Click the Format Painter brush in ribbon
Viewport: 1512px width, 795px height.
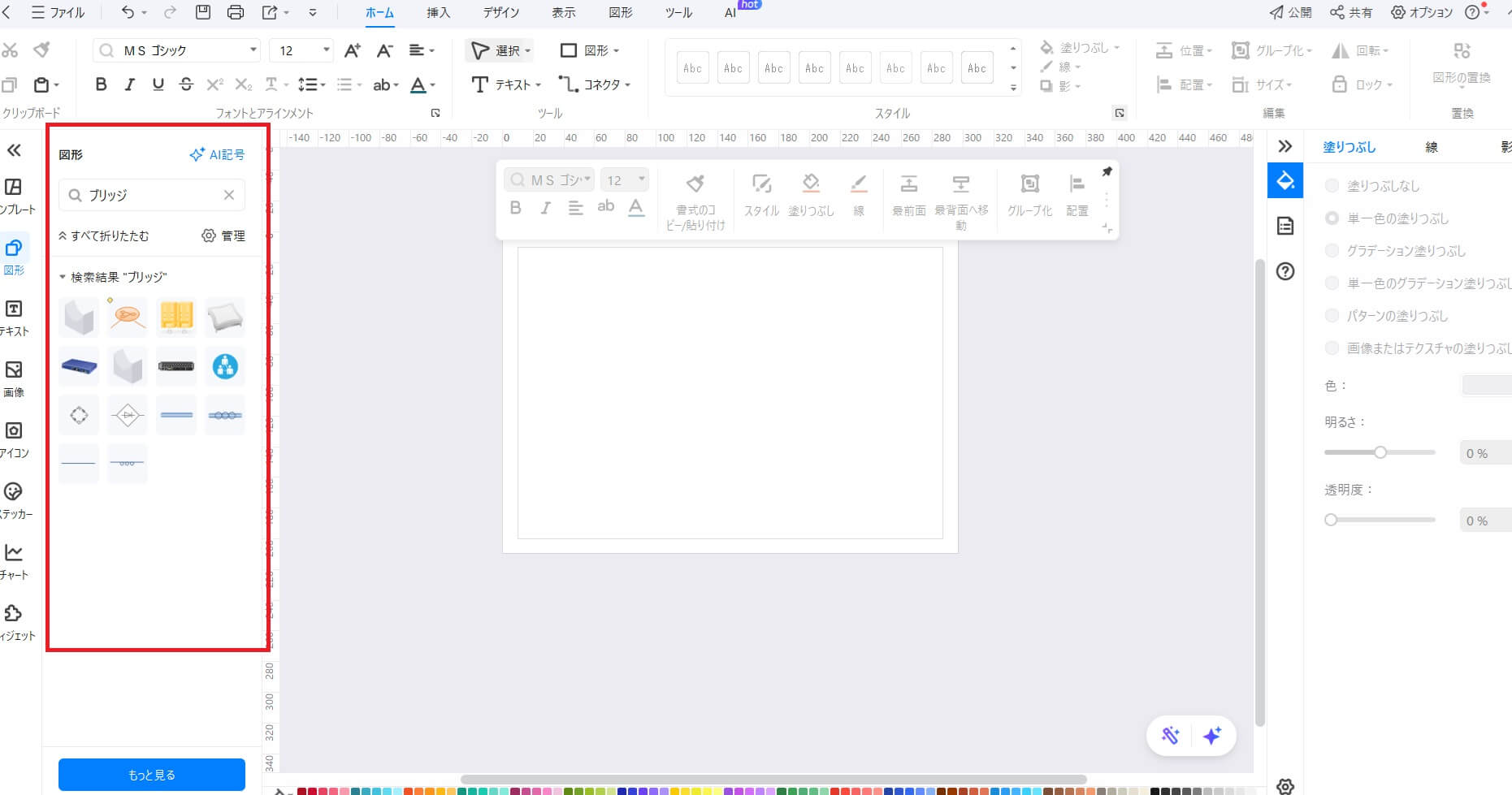(x=42, y=50)
